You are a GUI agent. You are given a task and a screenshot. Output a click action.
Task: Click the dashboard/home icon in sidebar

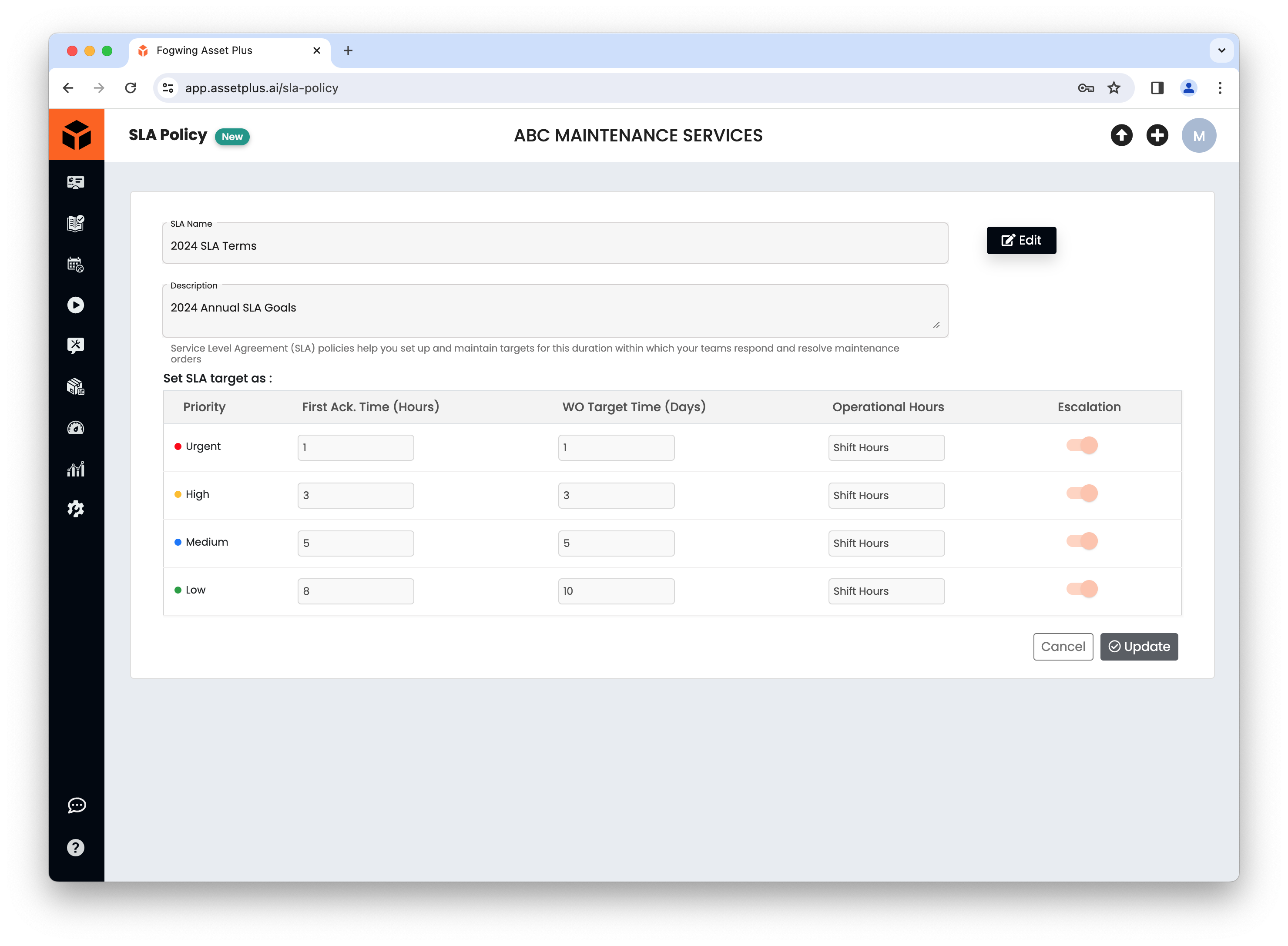(77, 182)
